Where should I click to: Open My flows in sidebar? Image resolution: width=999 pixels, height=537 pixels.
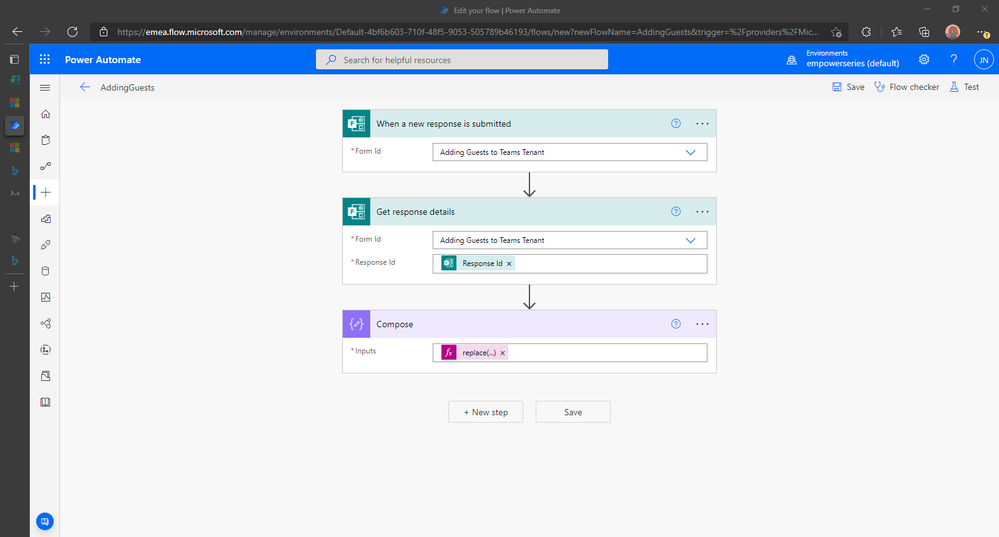pyautogui.click(x=45, y=166)
